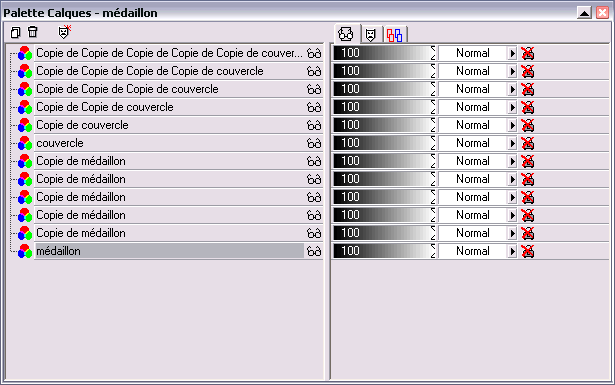The image size is (615, 385).
Task: Click opacity slider of truncated 'couver...' layer
Action: coord(382,53)
